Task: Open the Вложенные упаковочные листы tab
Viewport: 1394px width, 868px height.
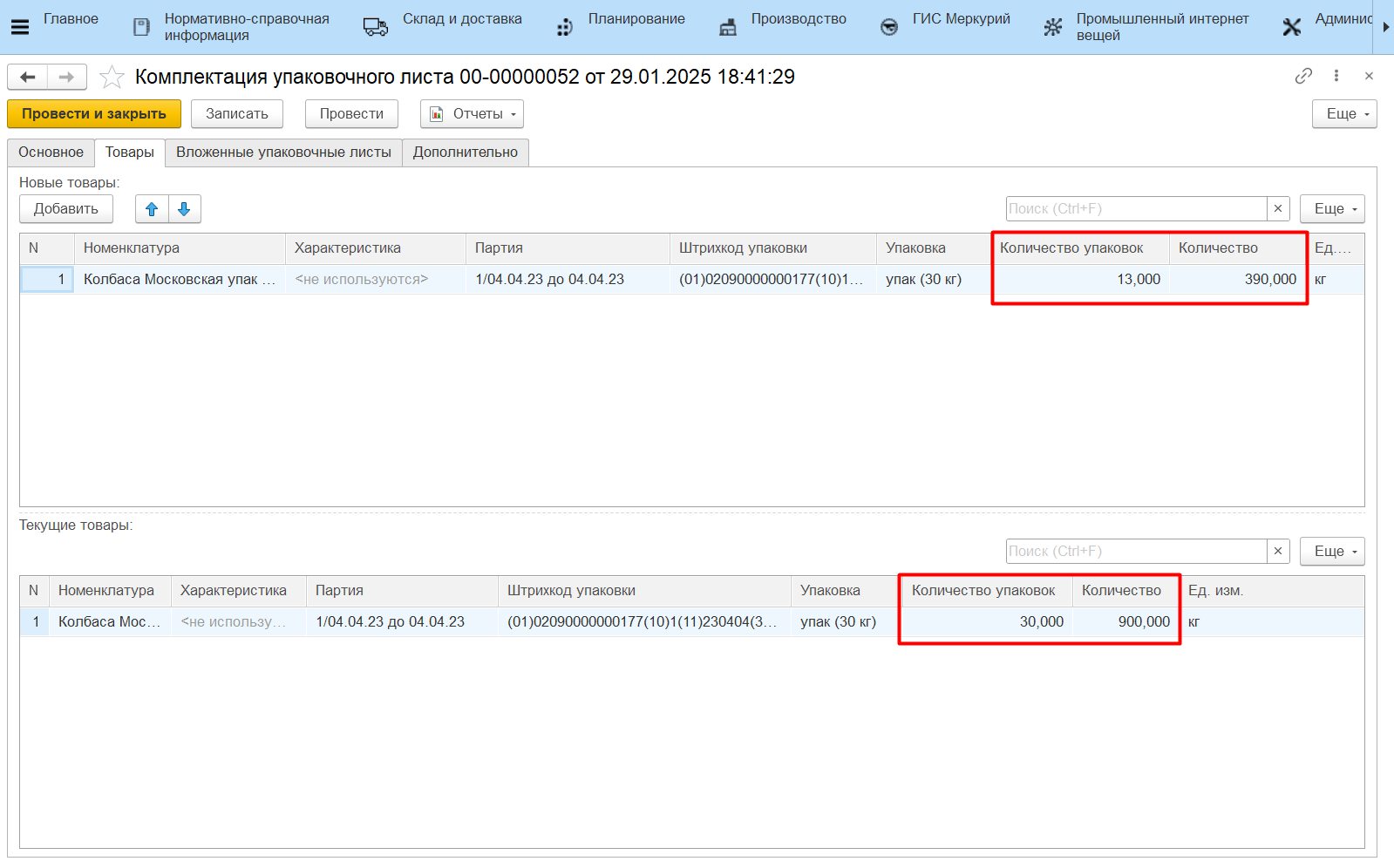Action: (283, 153)
